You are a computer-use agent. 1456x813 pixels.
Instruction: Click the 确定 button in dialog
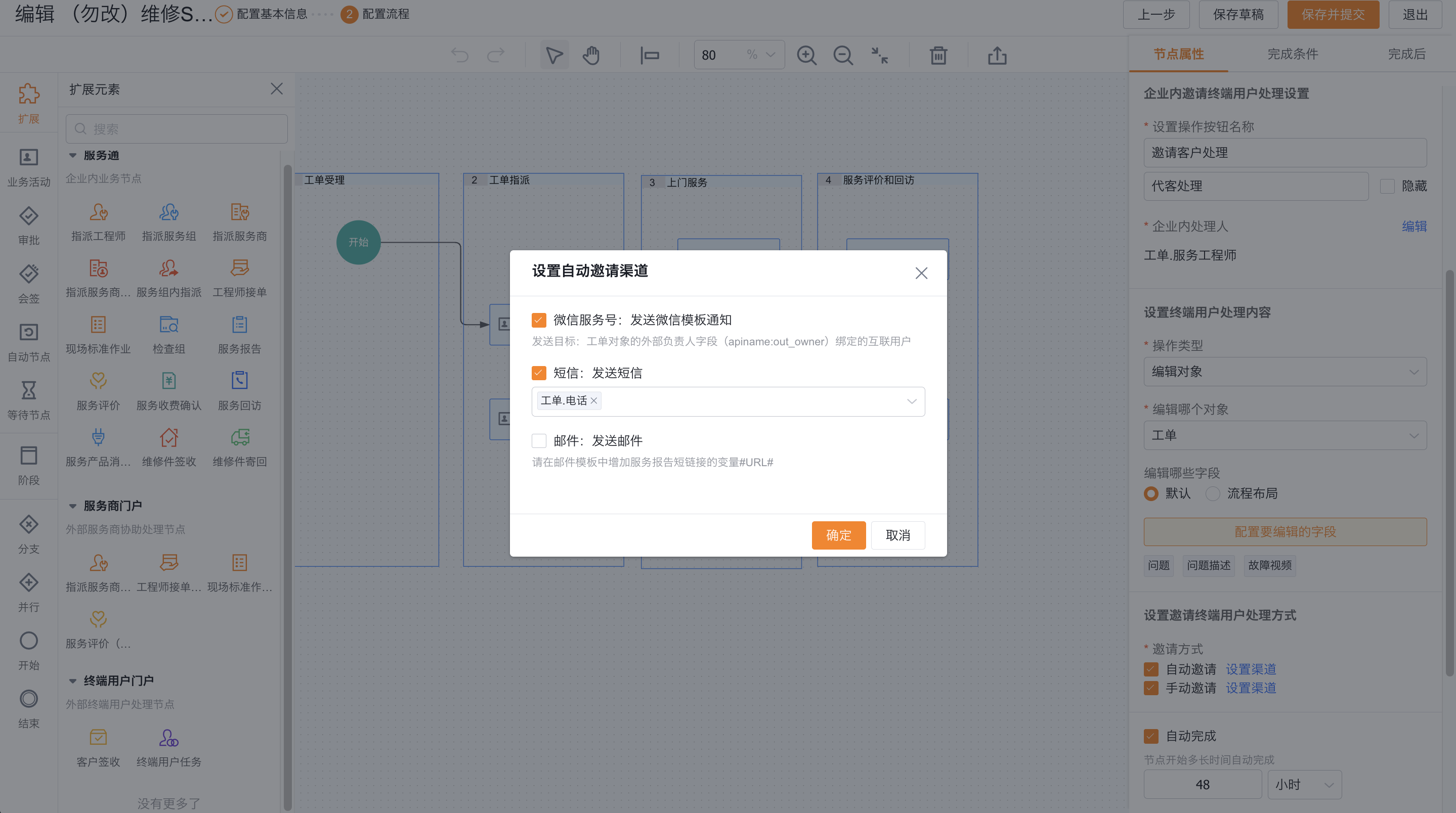coord(838,535)
